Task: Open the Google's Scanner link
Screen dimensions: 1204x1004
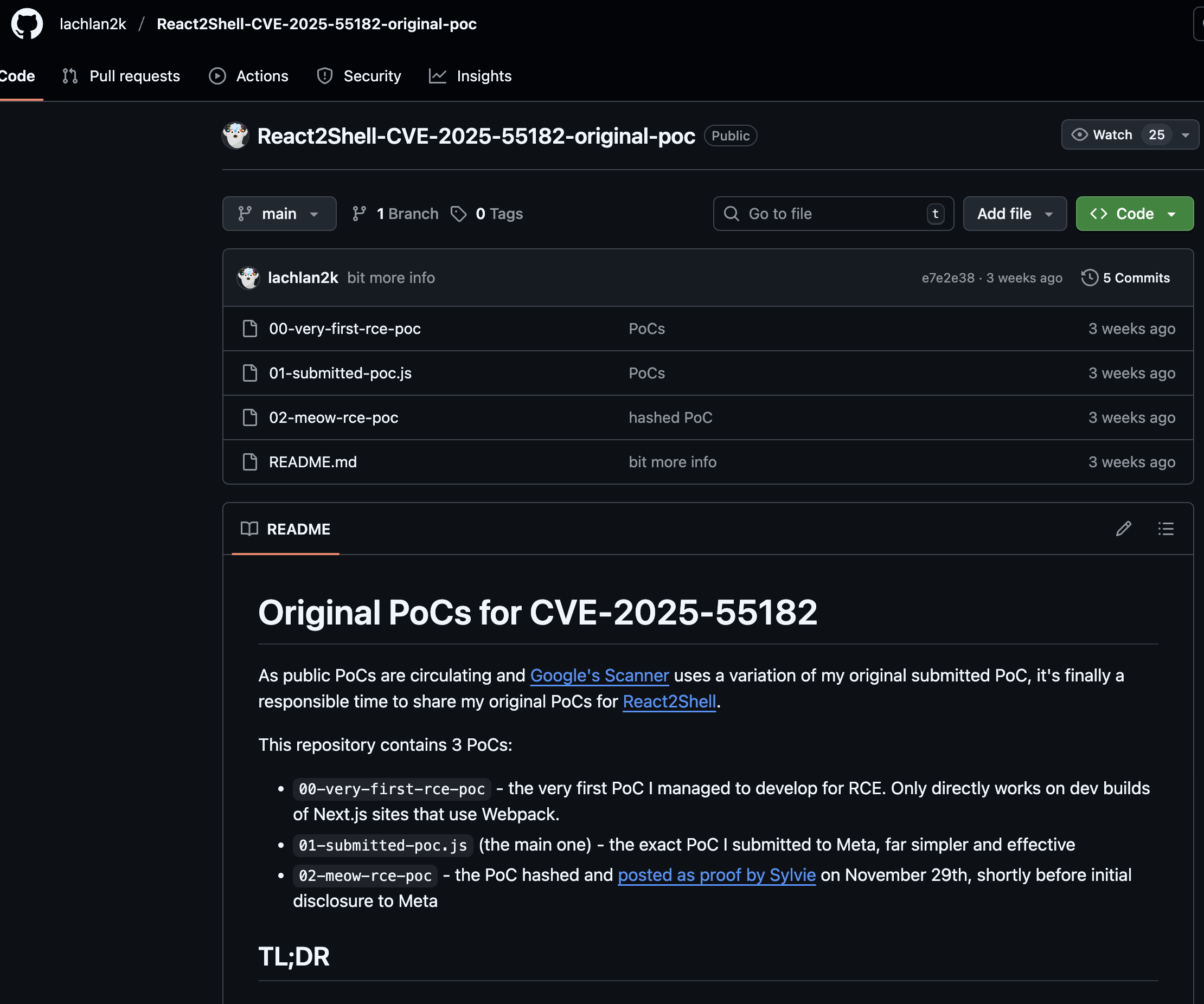Action: 599,675
